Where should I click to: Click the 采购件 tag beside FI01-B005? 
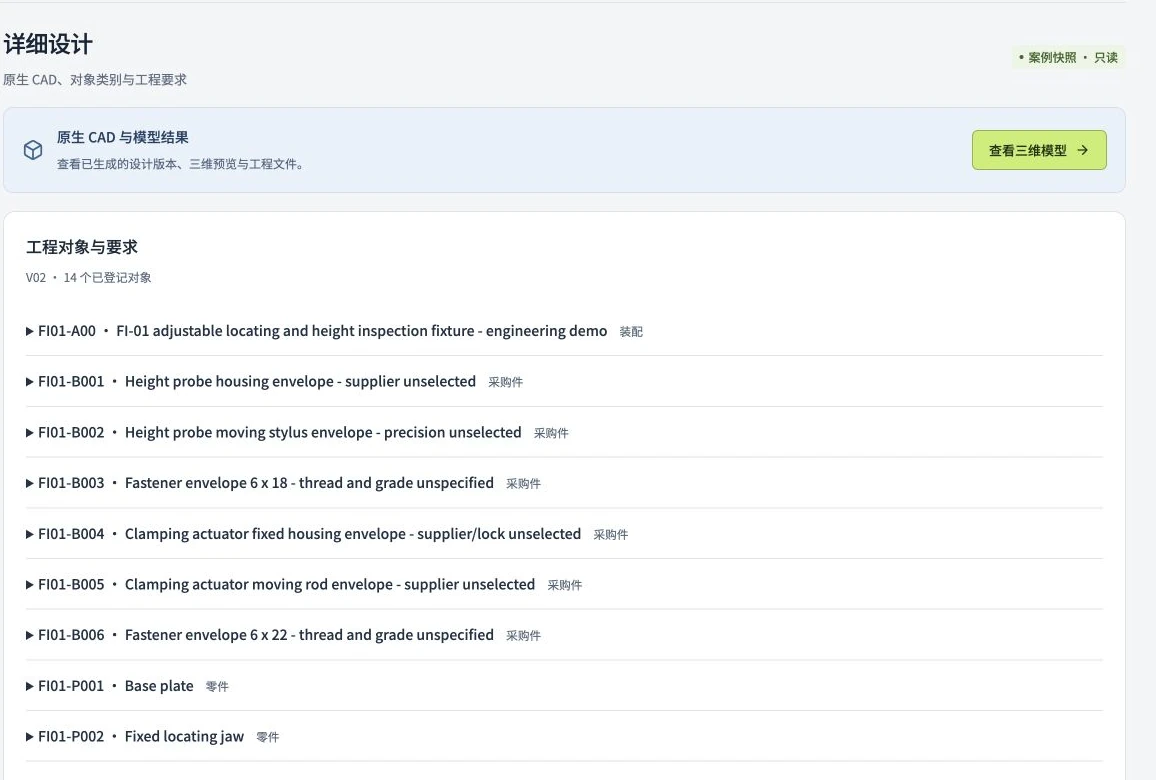565,585
